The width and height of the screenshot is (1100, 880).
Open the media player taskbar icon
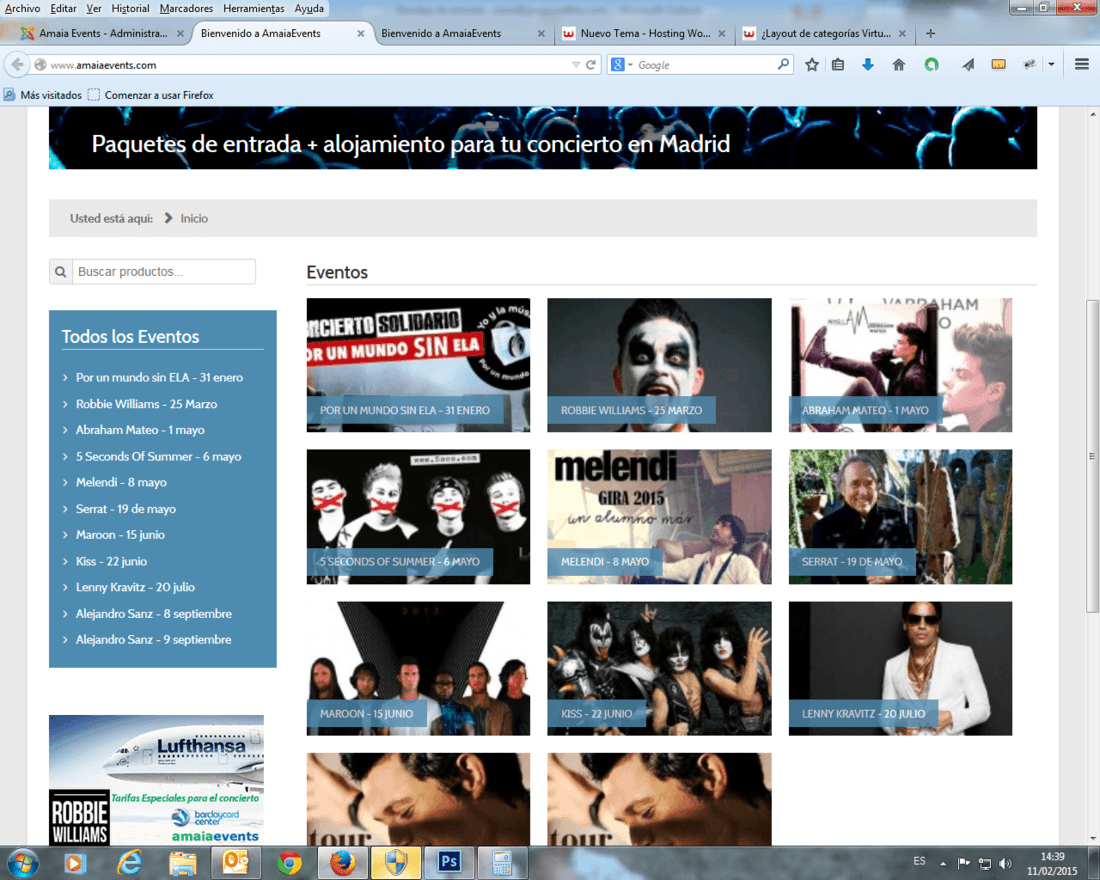point(74,862)
